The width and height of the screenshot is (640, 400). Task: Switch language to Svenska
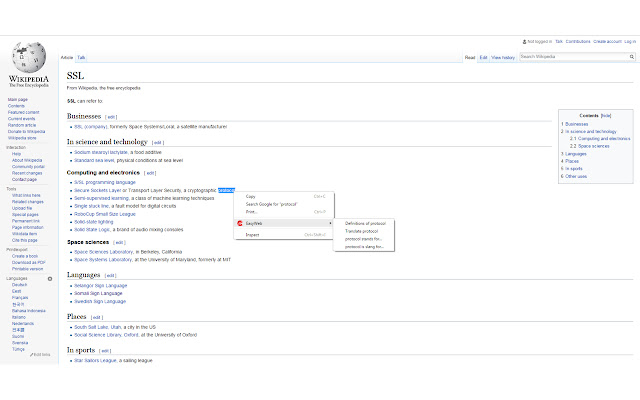tap(20, 343)
